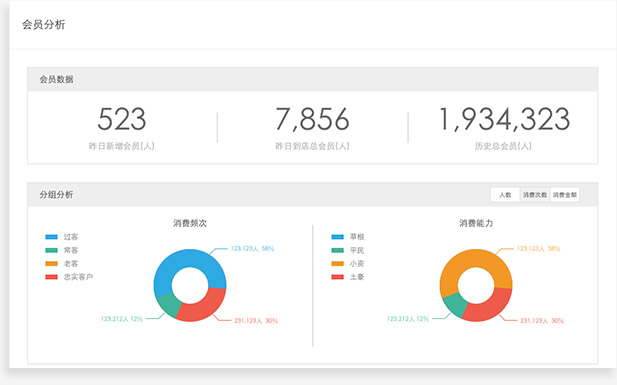Click the red segment of 消费能力 donut
Image resolution: width=617 pixels, height=385 pixels.
[x=491, y=307]
